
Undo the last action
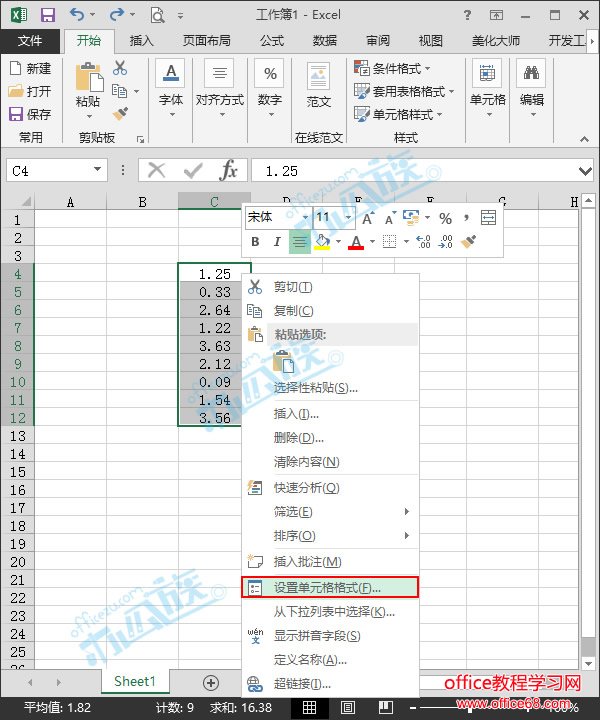point(77,15)
